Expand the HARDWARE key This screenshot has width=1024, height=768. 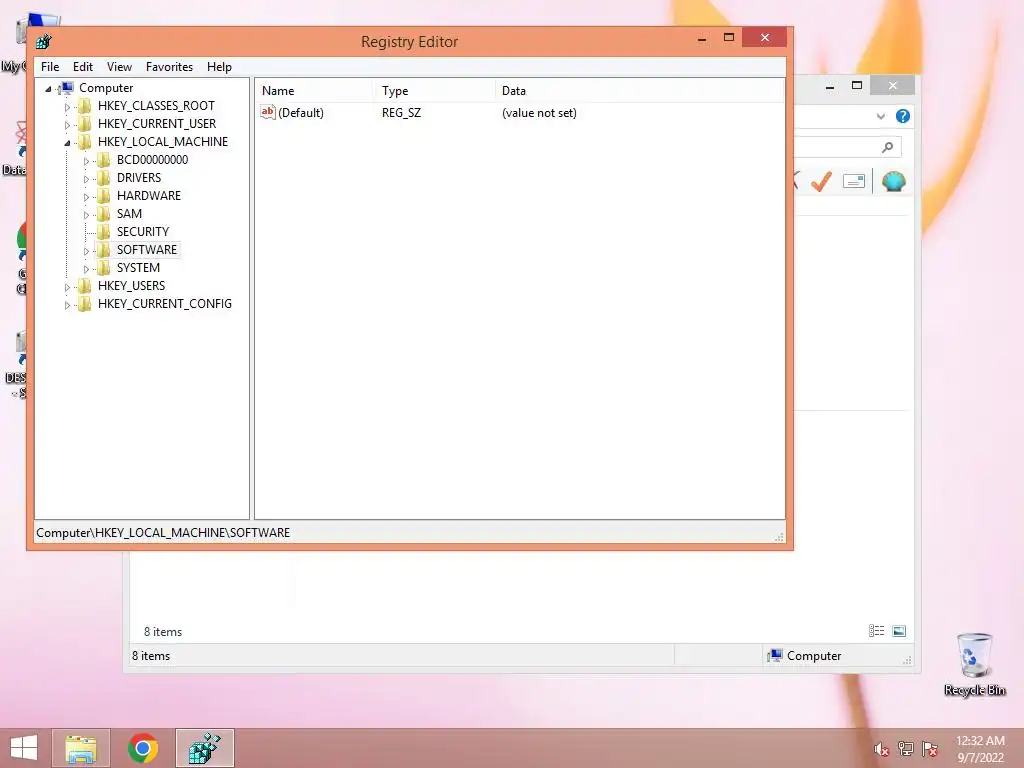coord(86,197)
